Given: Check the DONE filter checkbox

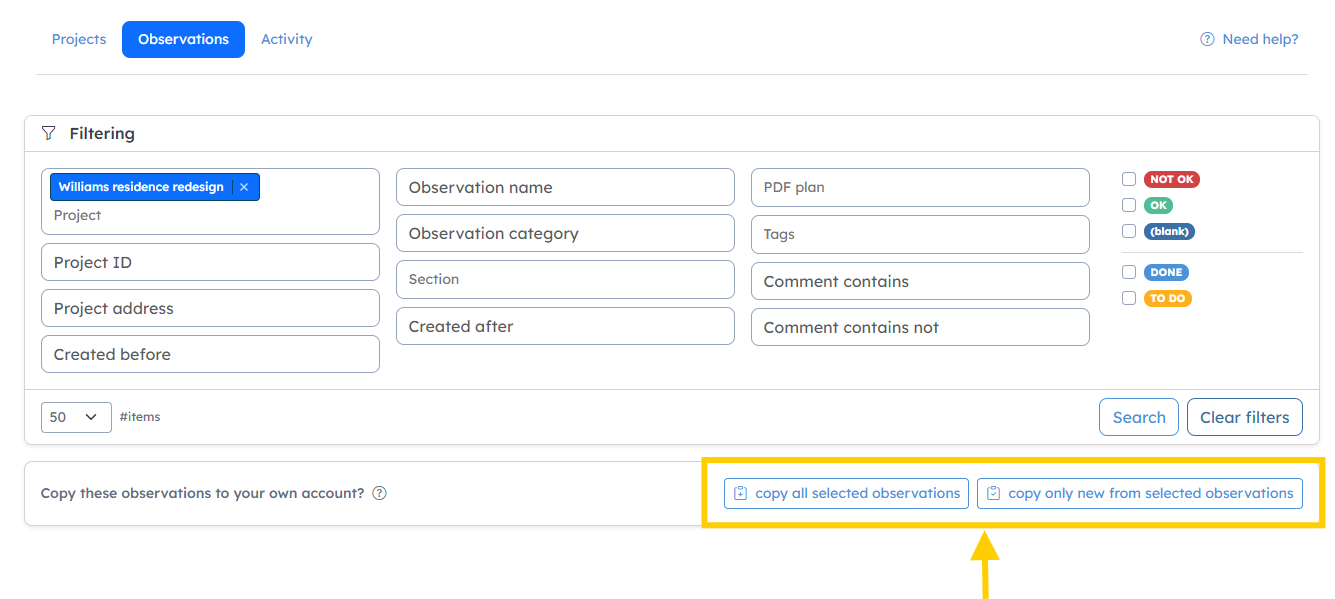Looking at the screenshot, I should (1129, 272).
